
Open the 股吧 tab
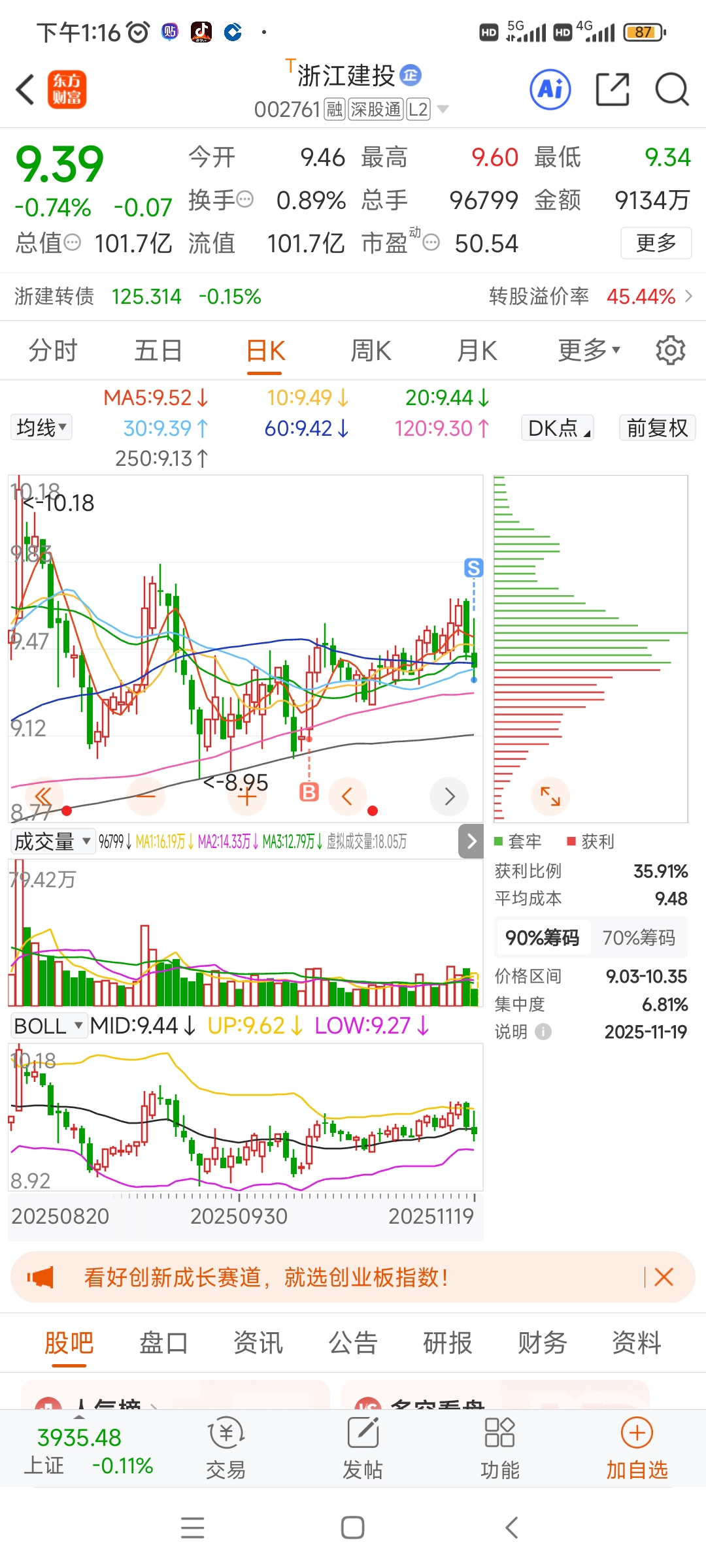(x=69, y=1343)
